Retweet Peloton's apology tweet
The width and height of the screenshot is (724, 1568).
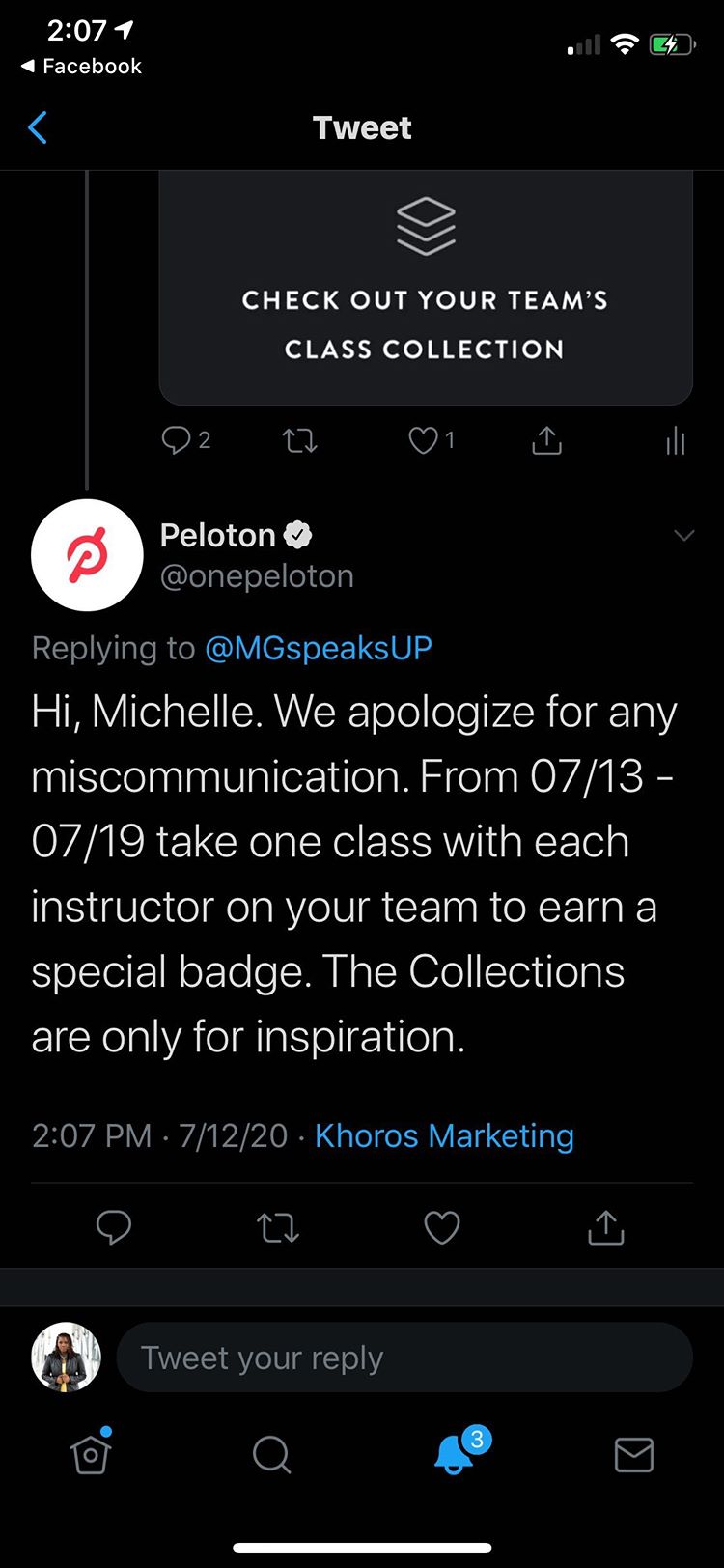click(x=278, y=1227)
